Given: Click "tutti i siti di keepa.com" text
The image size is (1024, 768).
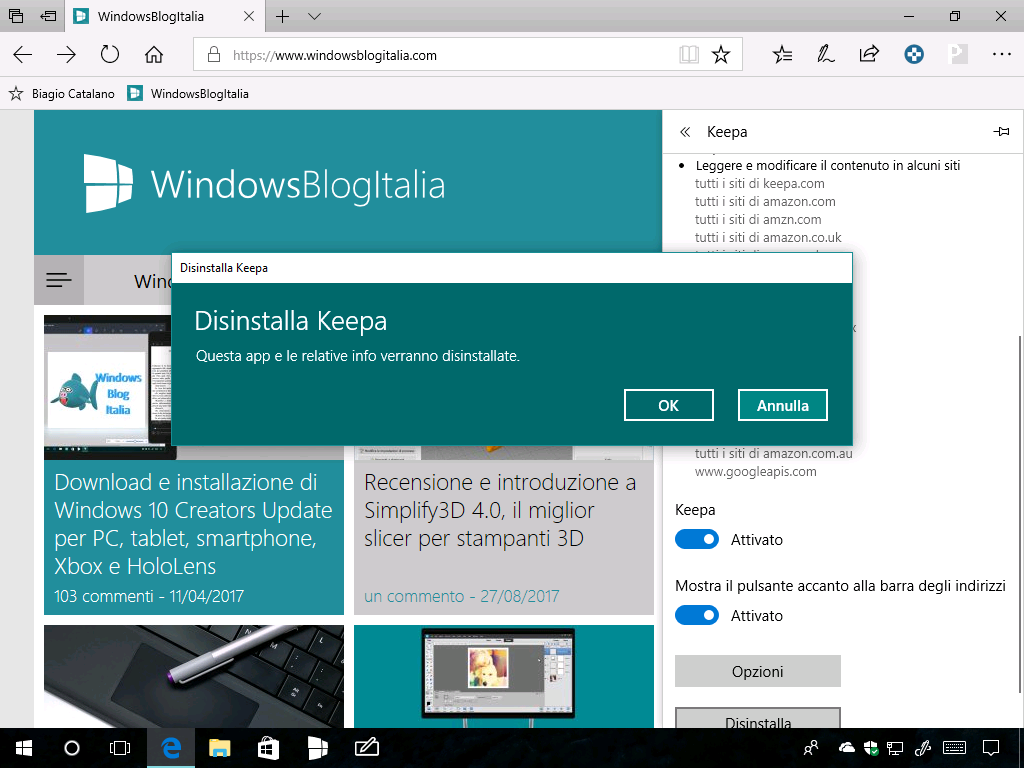Looking at the screenshot, I should click(x=760, y=184).
